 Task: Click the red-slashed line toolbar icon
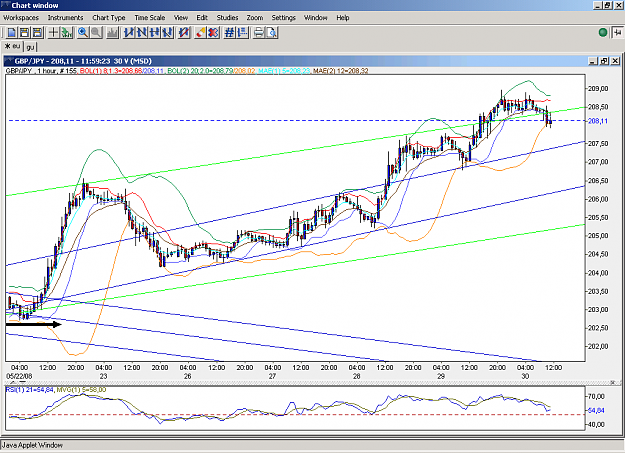(x=184, y=32)
